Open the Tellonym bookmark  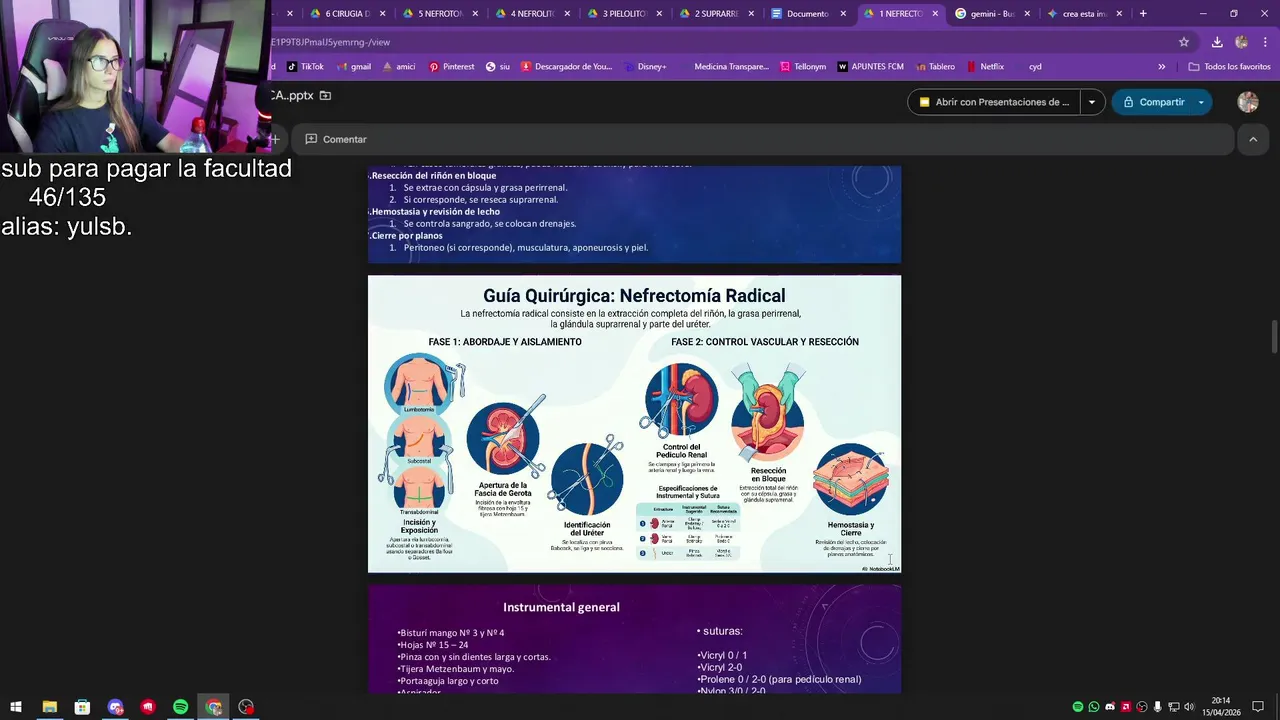pyautogui.click(x=802, y=67)
